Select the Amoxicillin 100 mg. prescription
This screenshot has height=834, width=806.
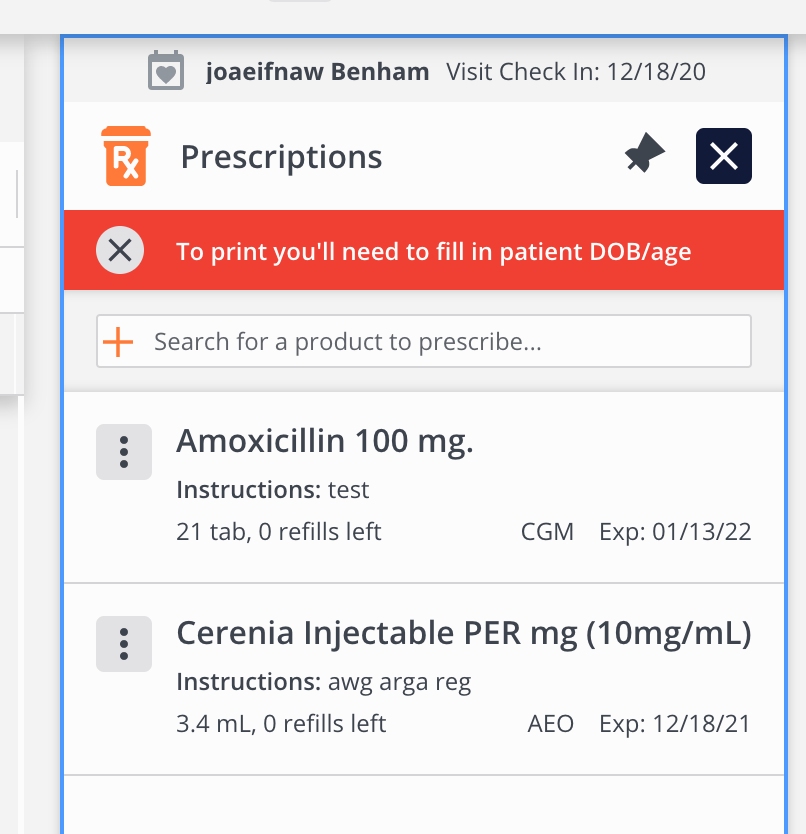pos(325,441)
